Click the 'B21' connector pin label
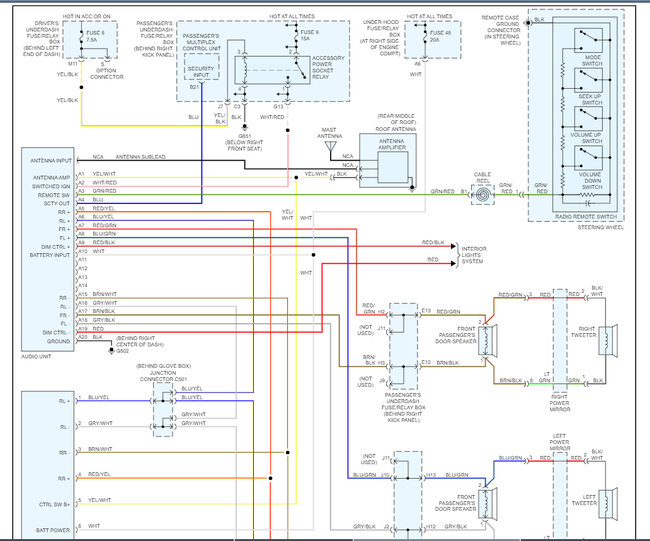The height and width of the screenshot is (541, 650). (x=194, y=87)
